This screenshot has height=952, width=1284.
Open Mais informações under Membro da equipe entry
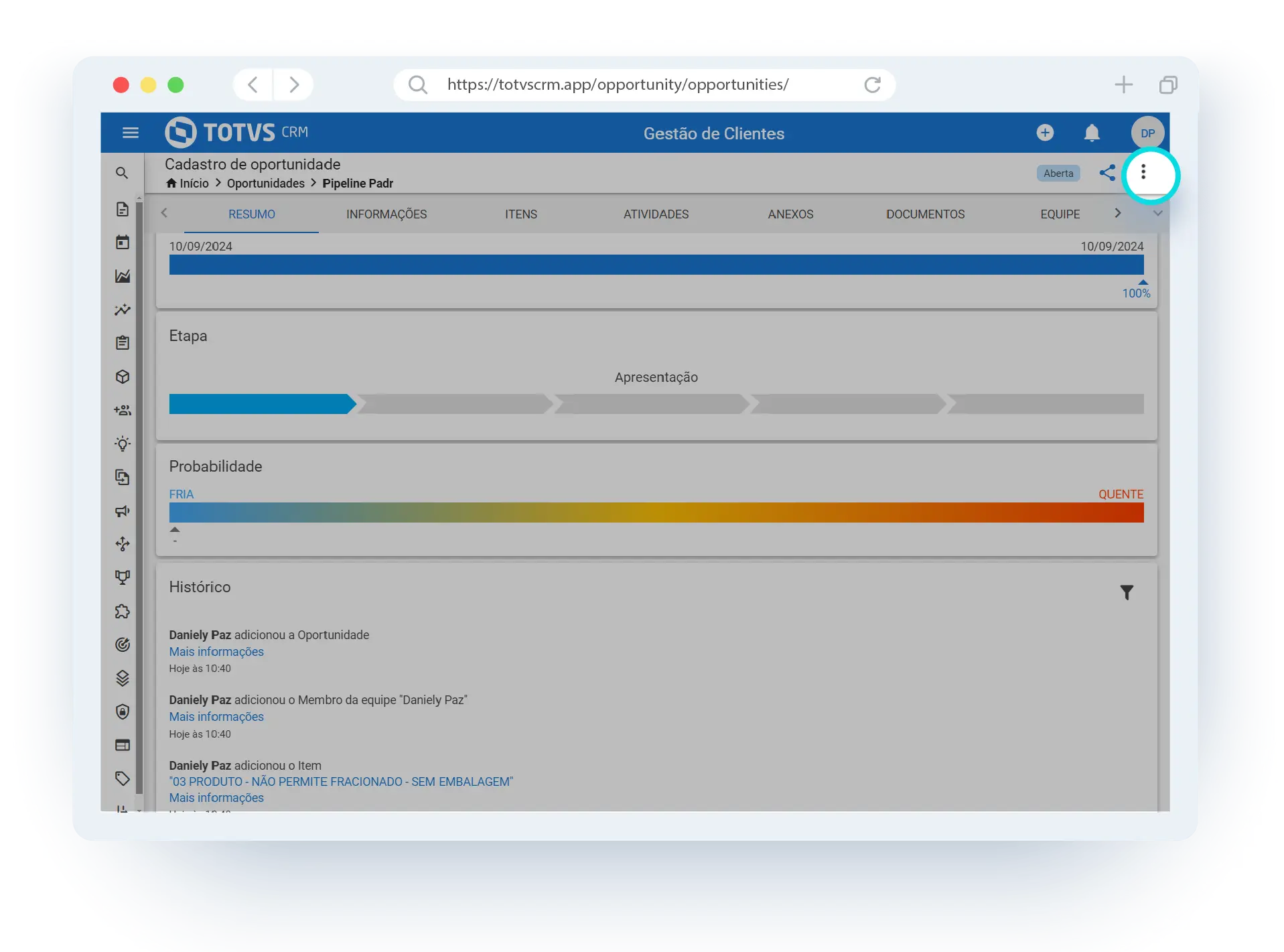(216, 717)
